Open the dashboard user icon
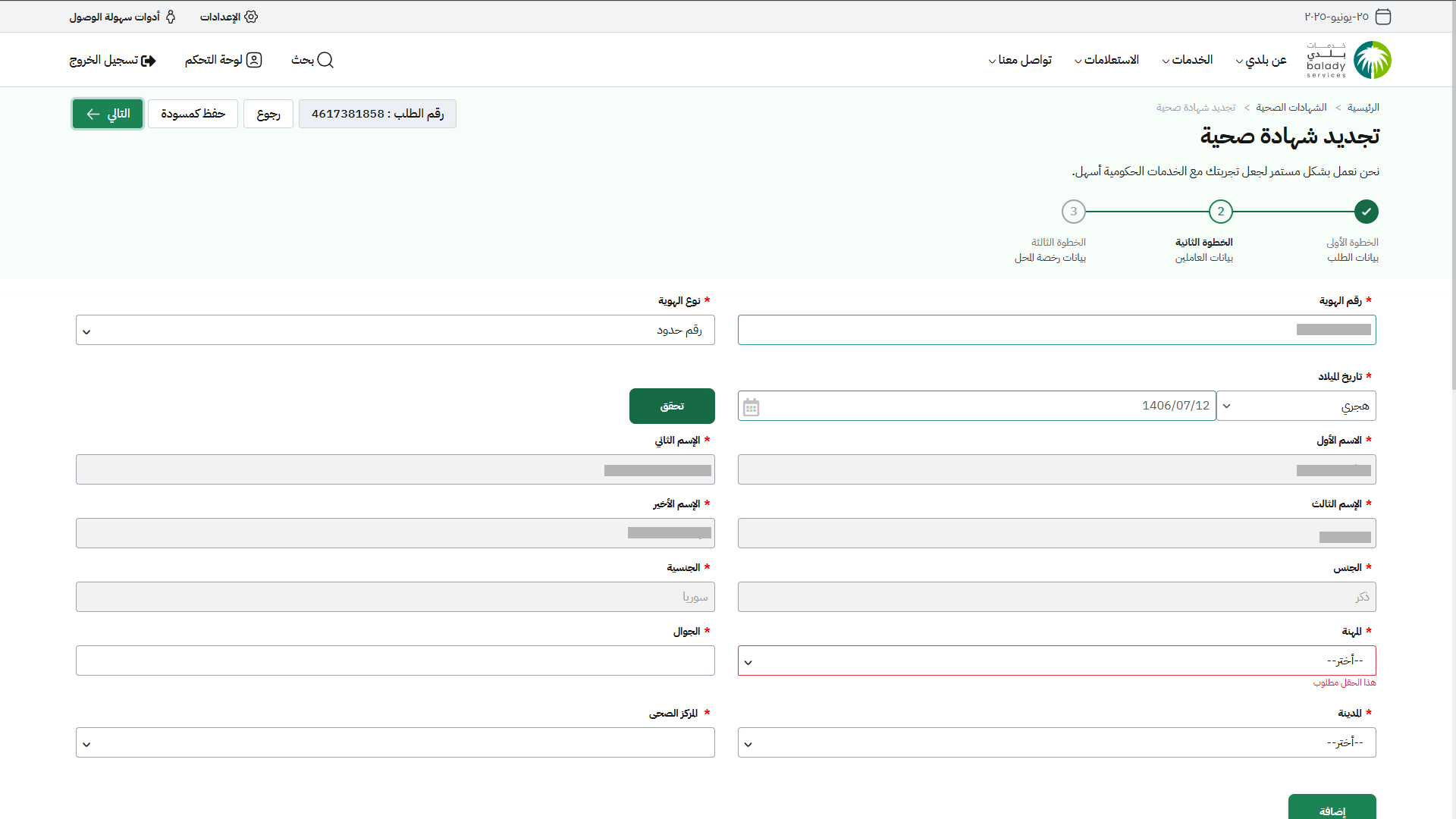 254,60
